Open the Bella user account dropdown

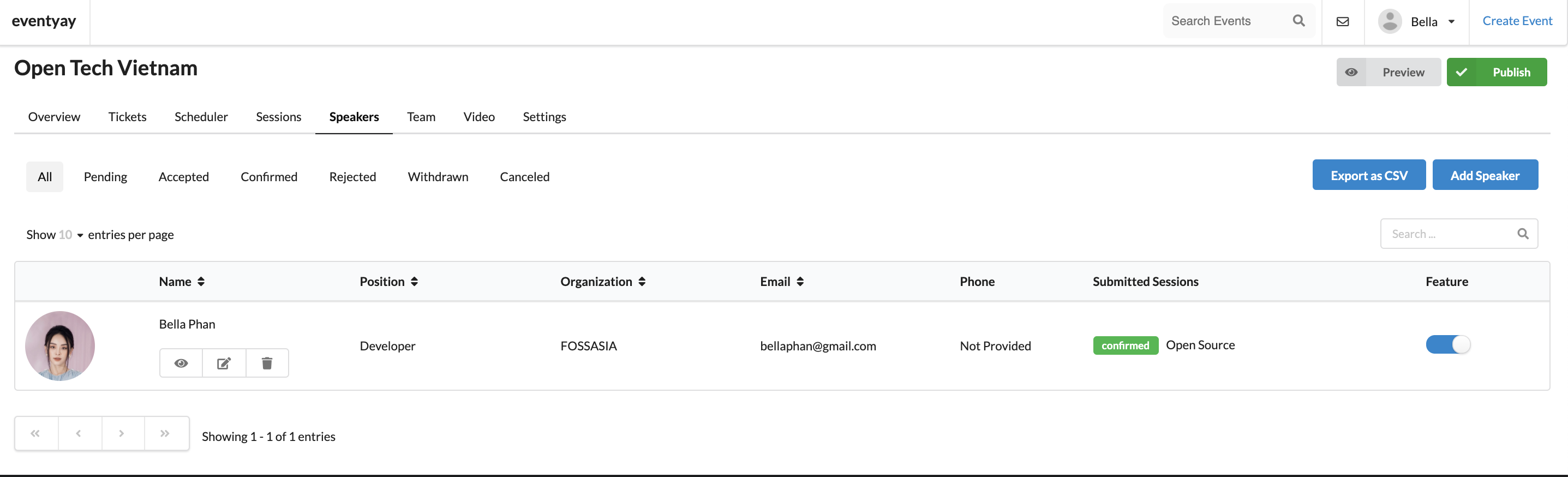(1416, 22)
